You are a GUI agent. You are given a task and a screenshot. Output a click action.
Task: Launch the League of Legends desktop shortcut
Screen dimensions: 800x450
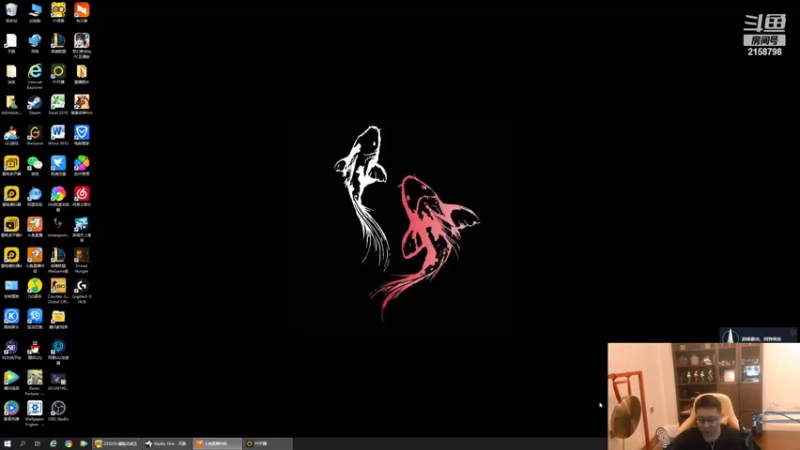tap(58, 43)
